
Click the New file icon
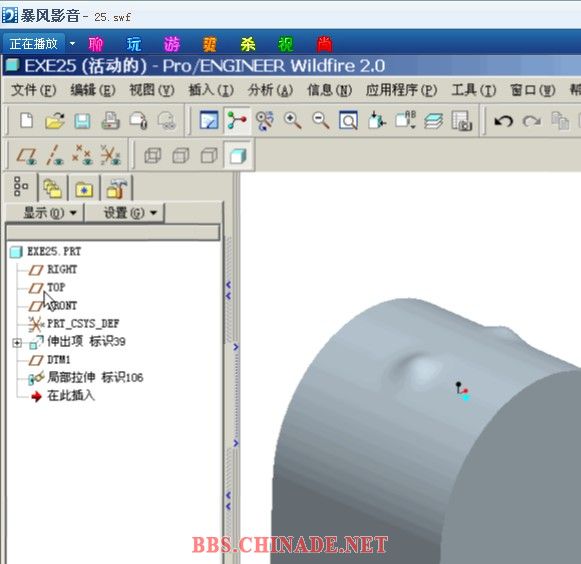click(27, 120)
